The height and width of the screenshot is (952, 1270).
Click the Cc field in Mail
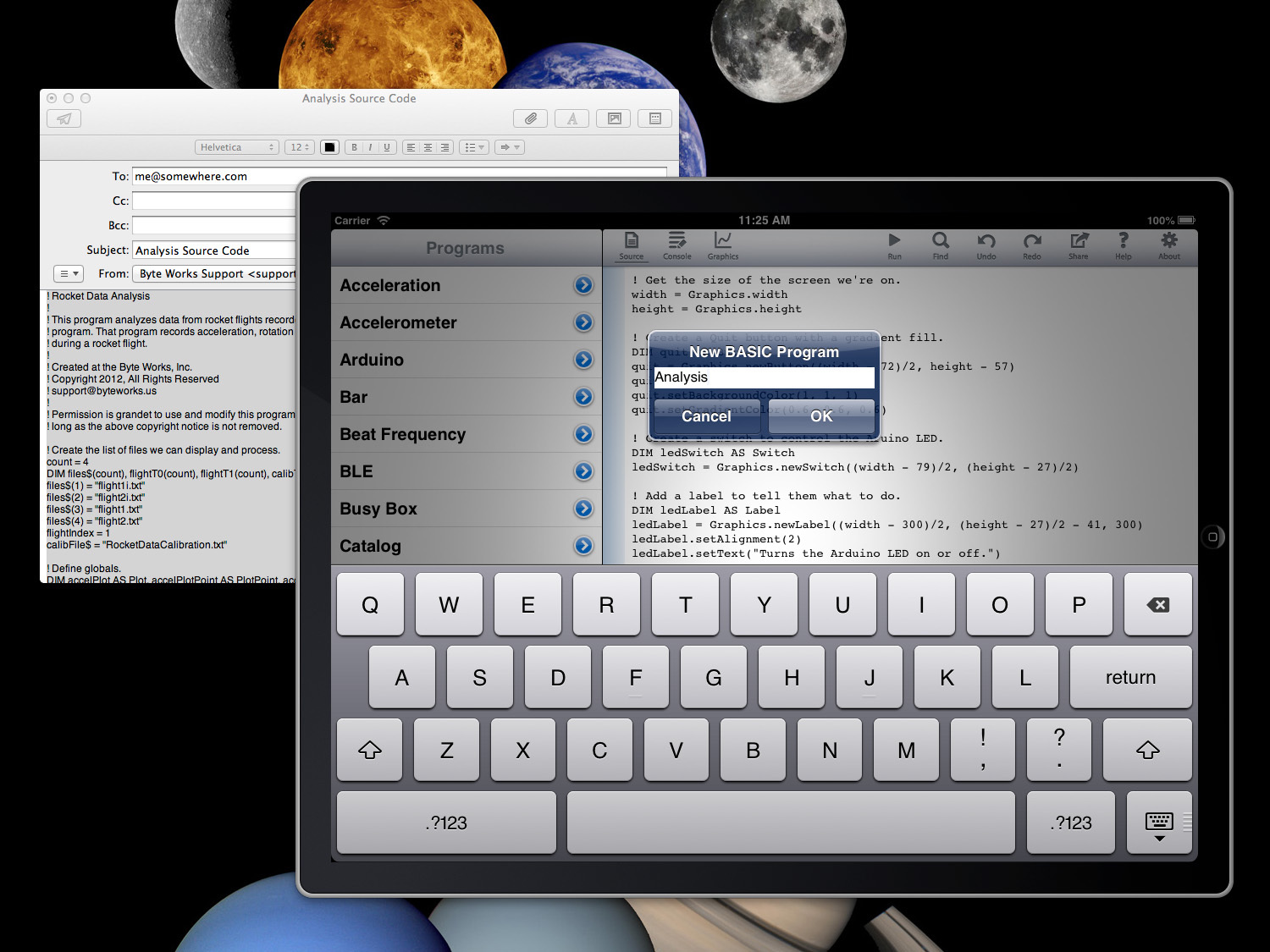click(x=214, y=201)
